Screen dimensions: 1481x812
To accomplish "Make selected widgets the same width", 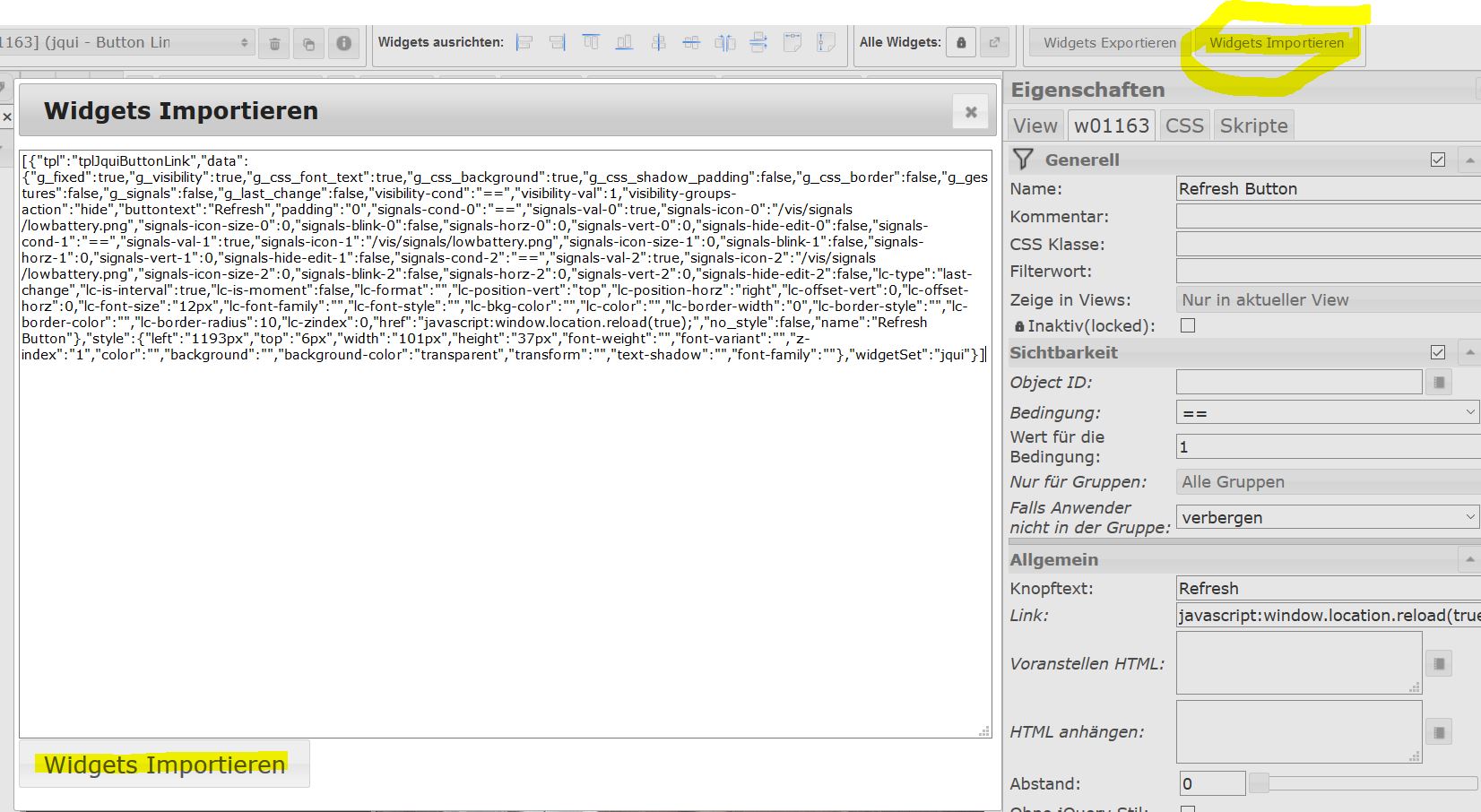I will pyautogui.click(x=792, y=42).
